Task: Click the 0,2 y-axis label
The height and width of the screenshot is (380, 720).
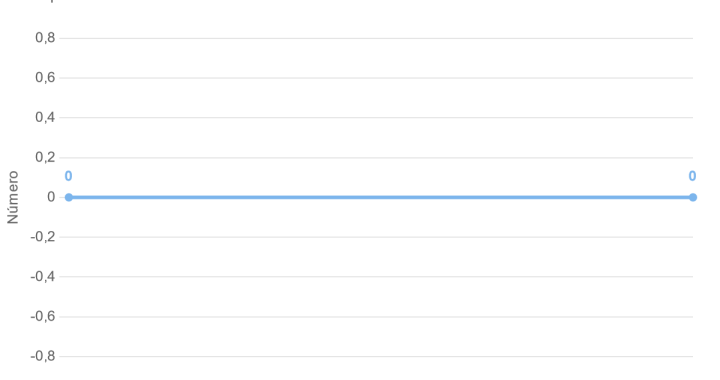Action: coord(45,157)
